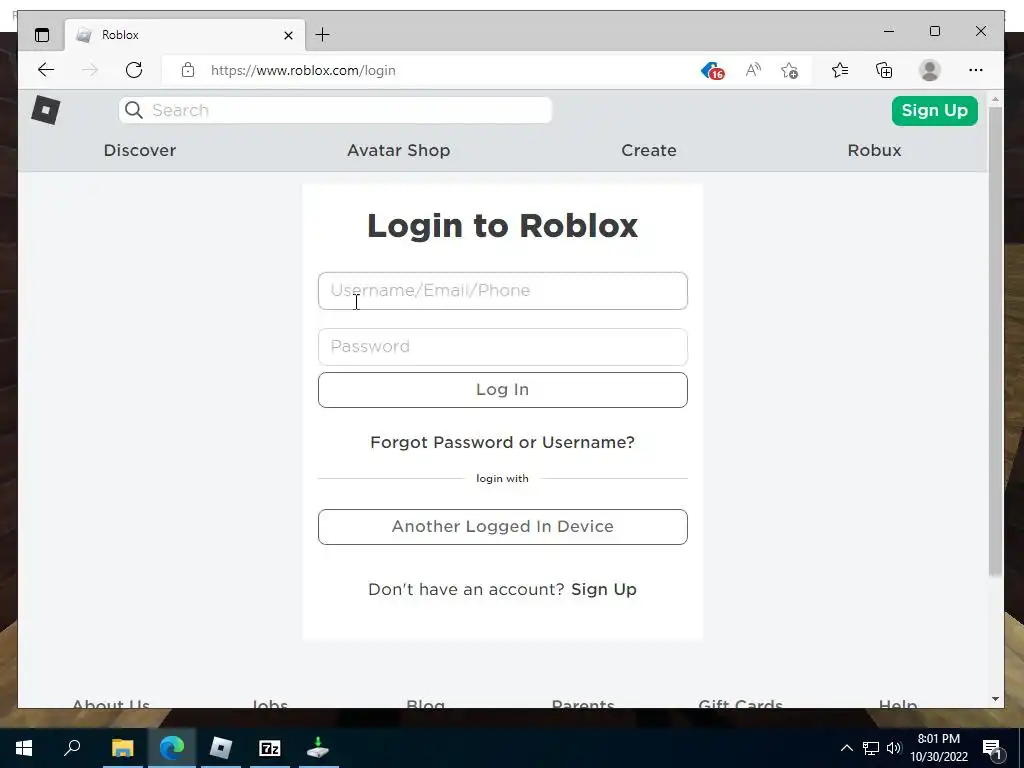The height and width of the screenshot is (768, 1024).
Task: Open the shopping coupon icon with 16 badge
Action: (x=712, y=71)
